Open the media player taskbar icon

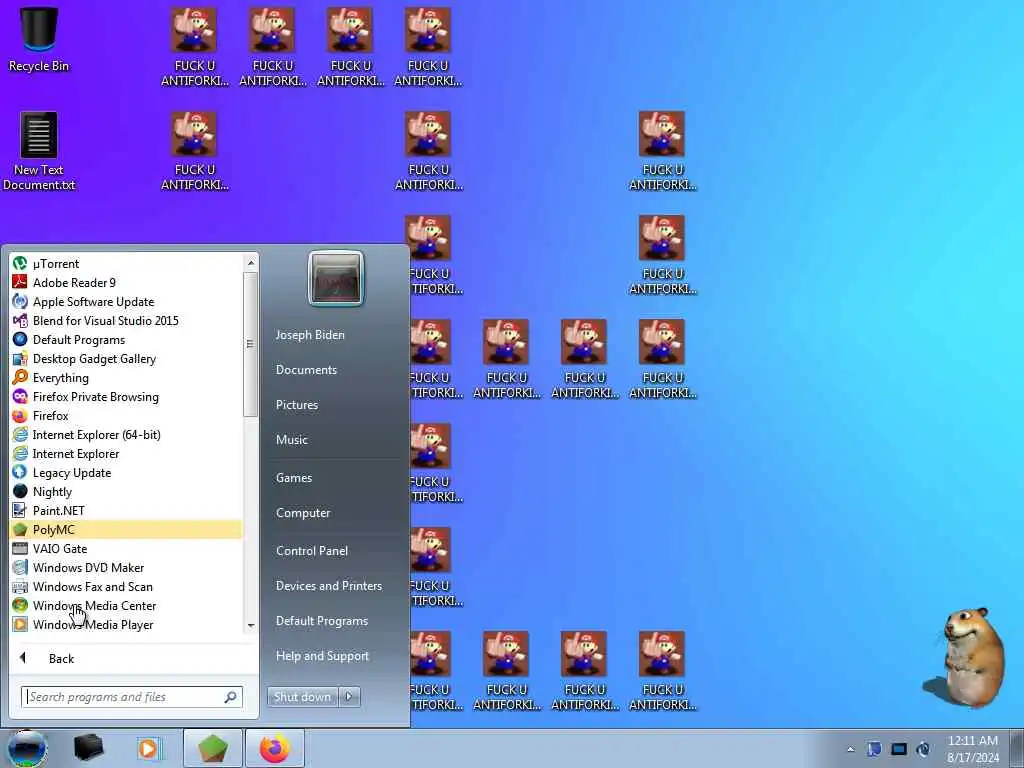pos(149,748)
